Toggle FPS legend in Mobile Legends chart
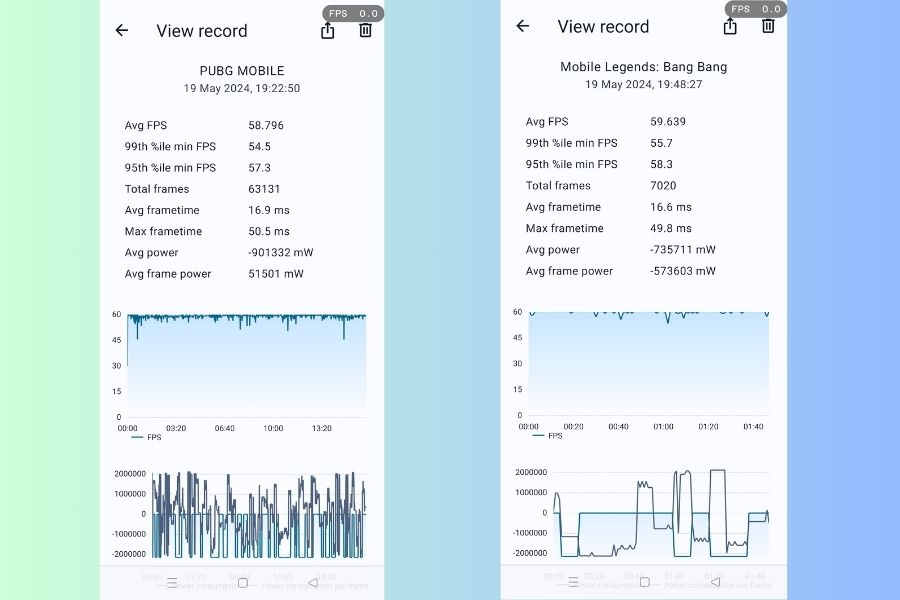Screen dimensions: 900x600 [547, 436]
